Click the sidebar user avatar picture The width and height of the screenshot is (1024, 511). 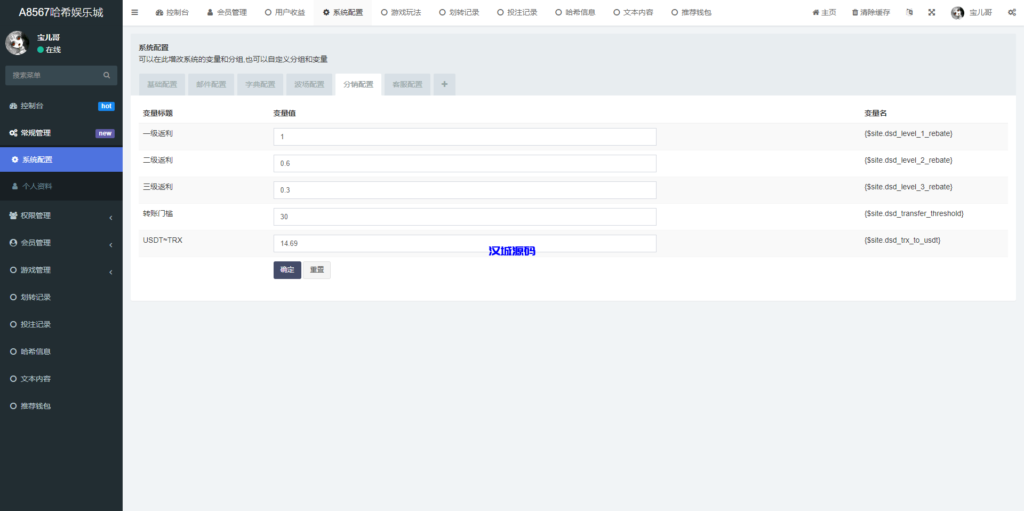[x=17, y=43]
